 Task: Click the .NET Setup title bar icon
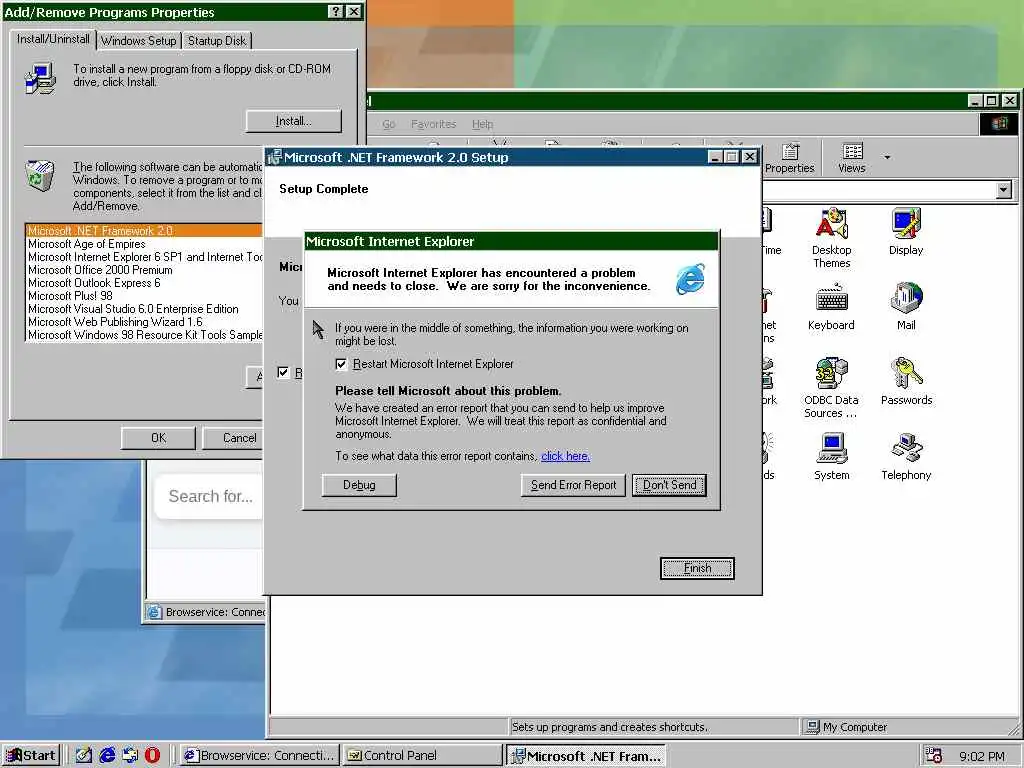[274, 157]
